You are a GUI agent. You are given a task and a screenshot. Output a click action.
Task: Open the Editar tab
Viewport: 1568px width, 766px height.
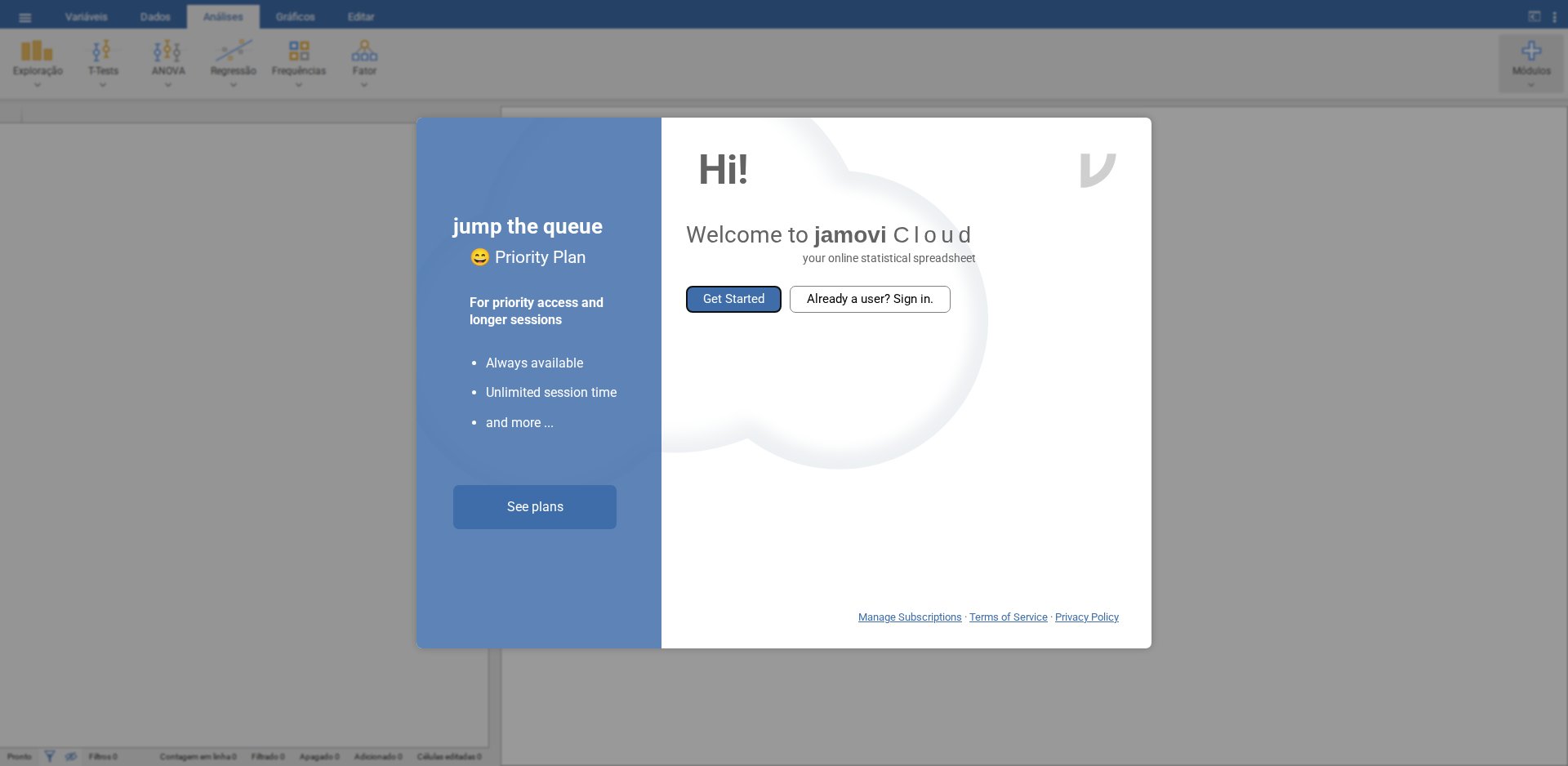361,16
